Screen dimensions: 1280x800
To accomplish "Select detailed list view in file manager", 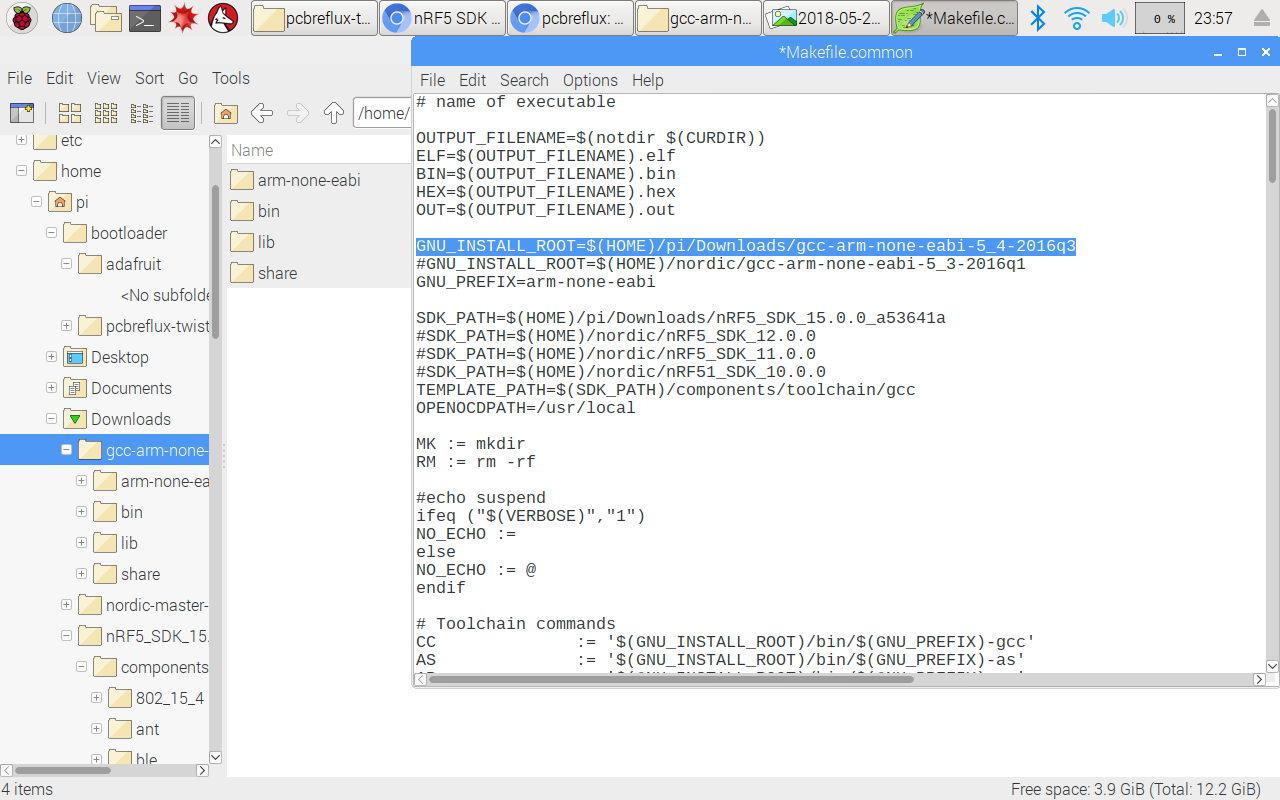I will (177, 113).
